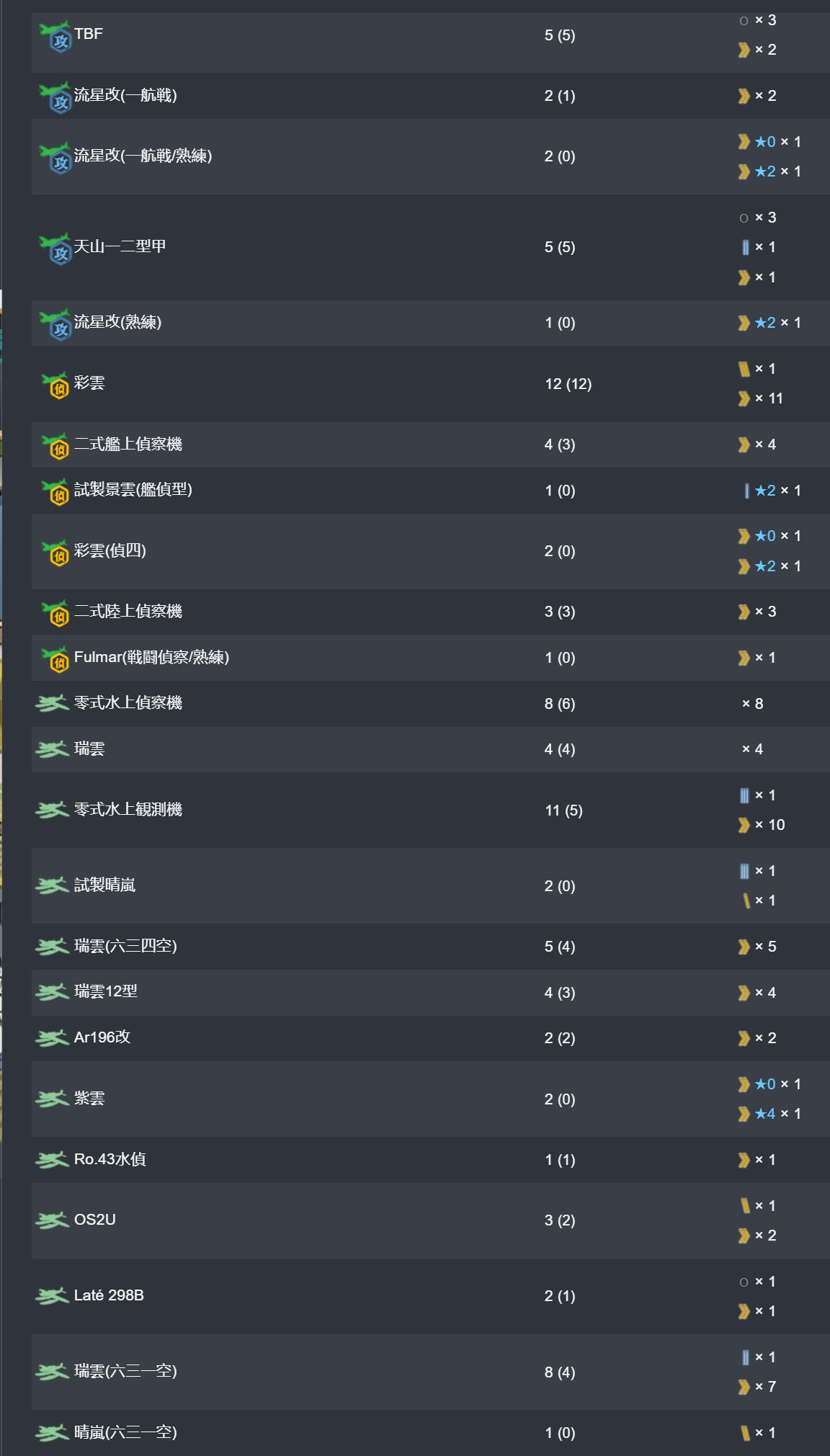Click the attacker icon next to 天山一二型甲
The image size is (830, 1456).
55,248
